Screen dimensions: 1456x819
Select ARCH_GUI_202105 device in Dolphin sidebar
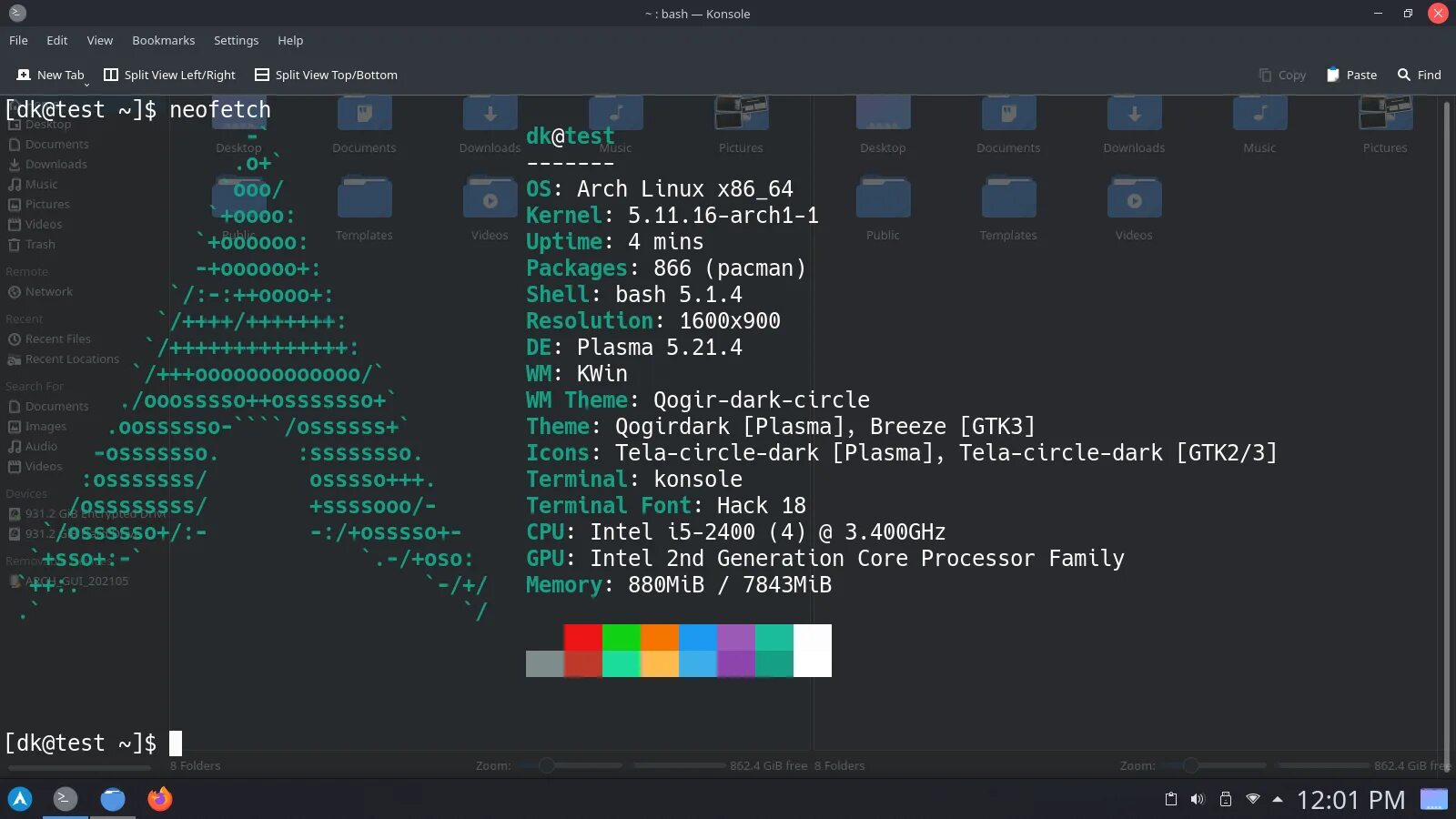(x=69, y=581)
